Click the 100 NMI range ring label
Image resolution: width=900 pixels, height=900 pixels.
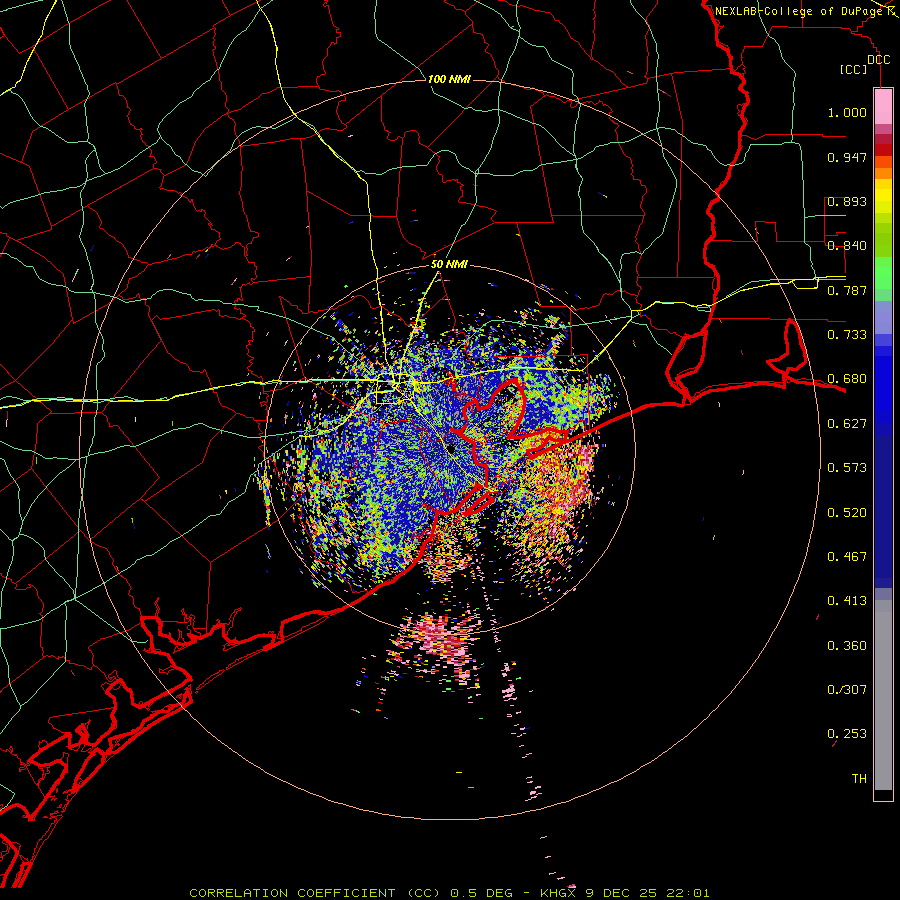(x=449, y=79)
